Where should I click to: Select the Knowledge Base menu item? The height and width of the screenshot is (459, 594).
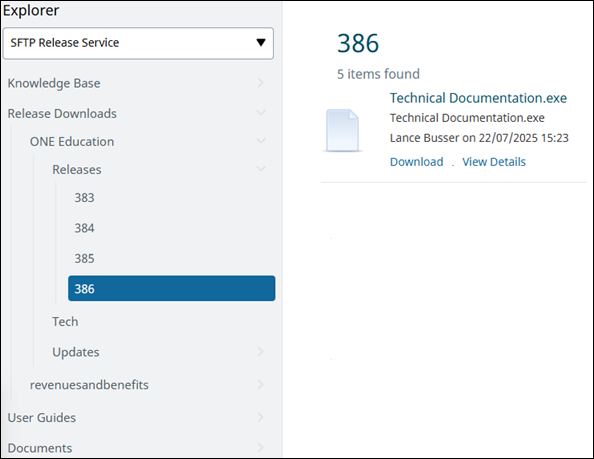click(x=54, y=83)
